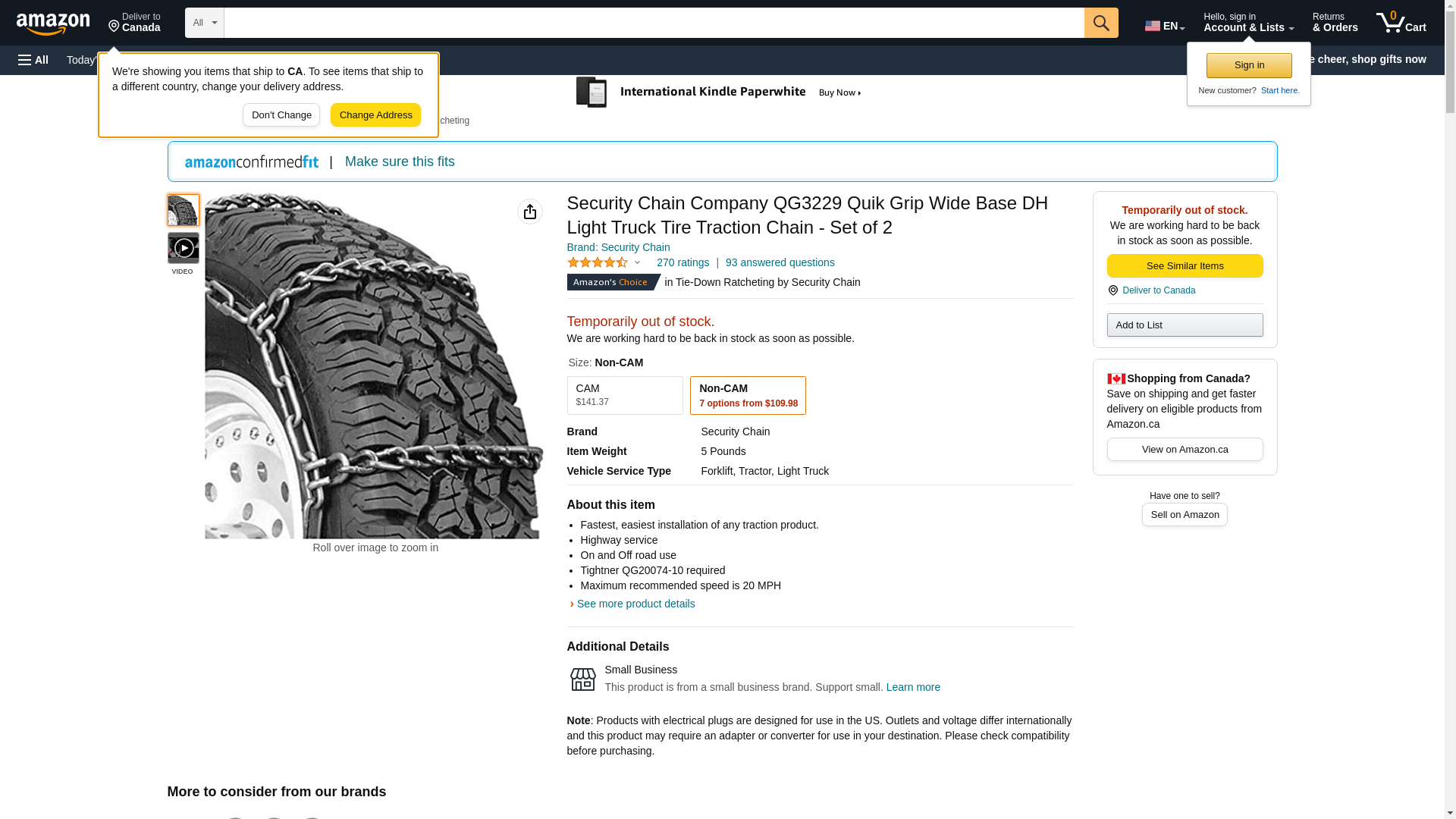Screen dimensions: 1456x819
Task: Click into the Amazon search field
Action: 654,23
